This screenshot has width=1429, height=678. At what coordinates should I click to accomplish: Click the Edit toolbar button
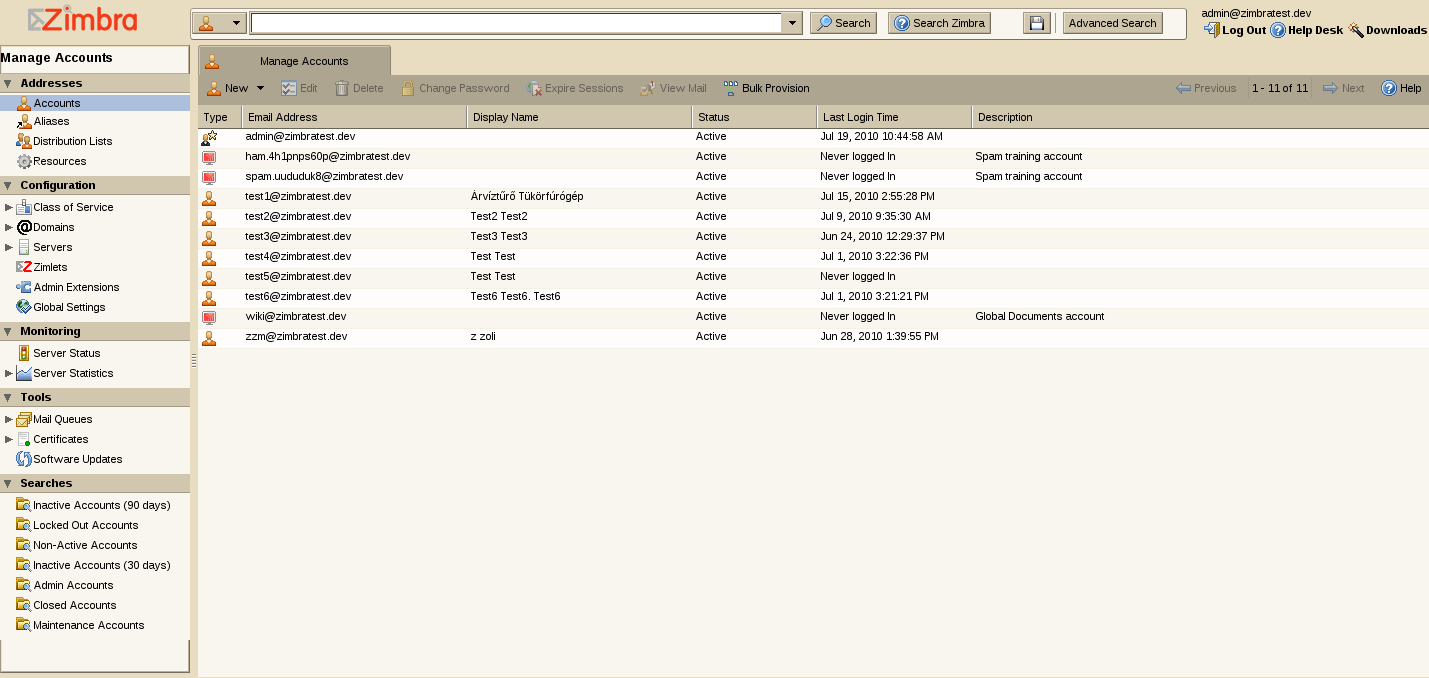299,88
